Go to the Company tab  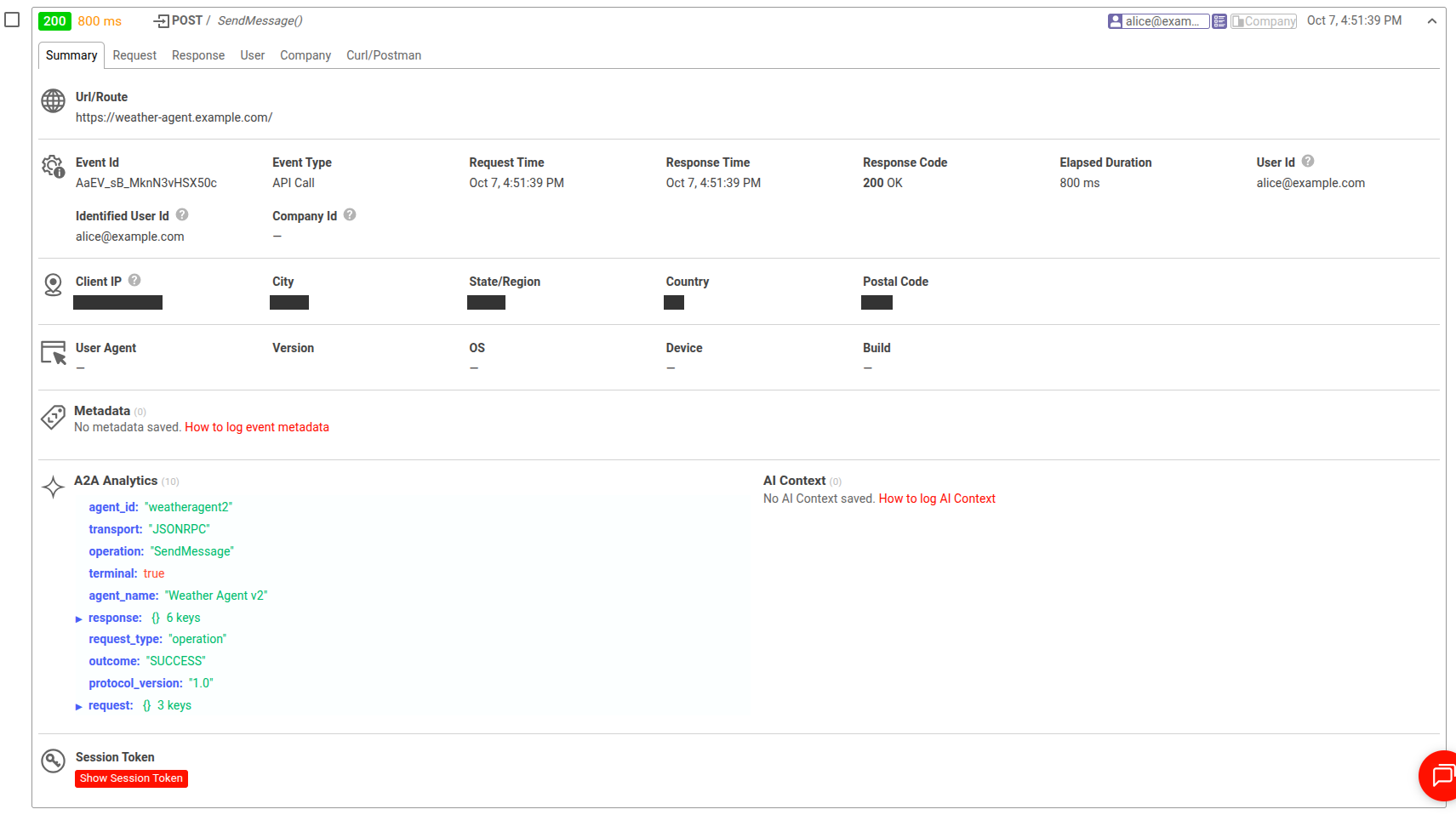(305, 55)
